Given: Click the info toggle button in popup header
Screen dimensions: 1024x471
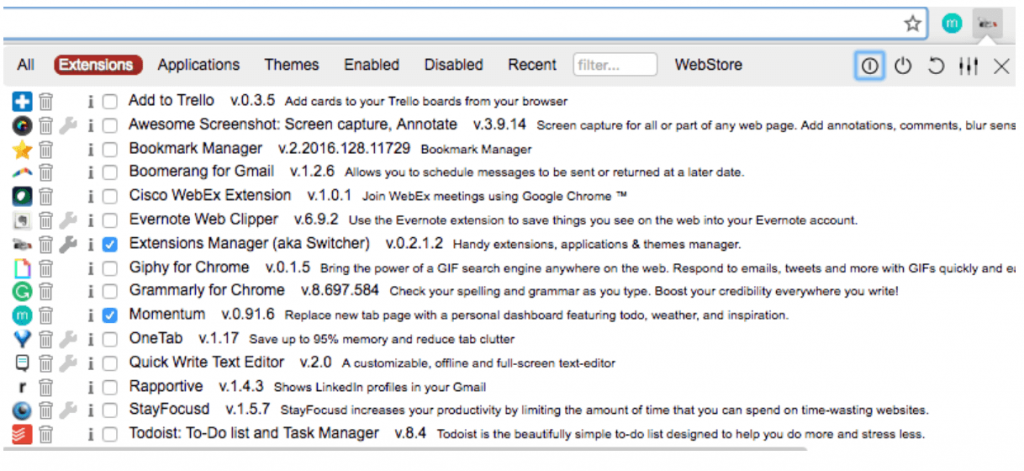Looking at the screenshot, I should pos(869,65).
